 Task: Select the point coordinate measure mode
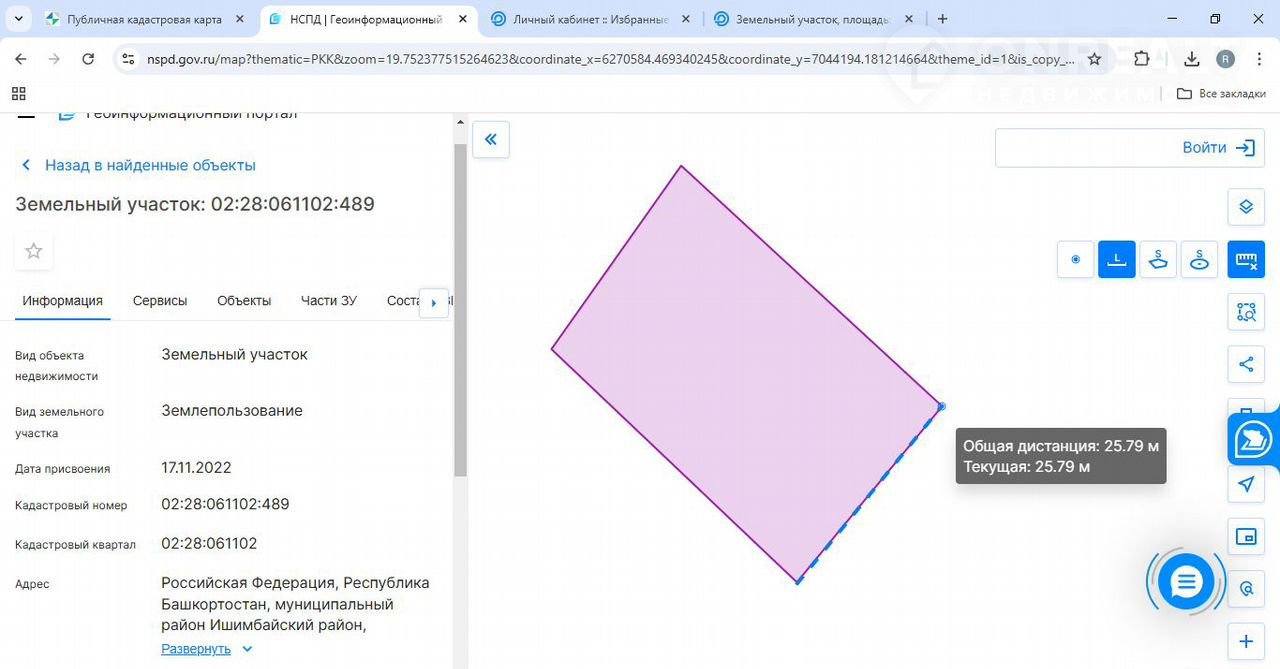pos(1076,260)
